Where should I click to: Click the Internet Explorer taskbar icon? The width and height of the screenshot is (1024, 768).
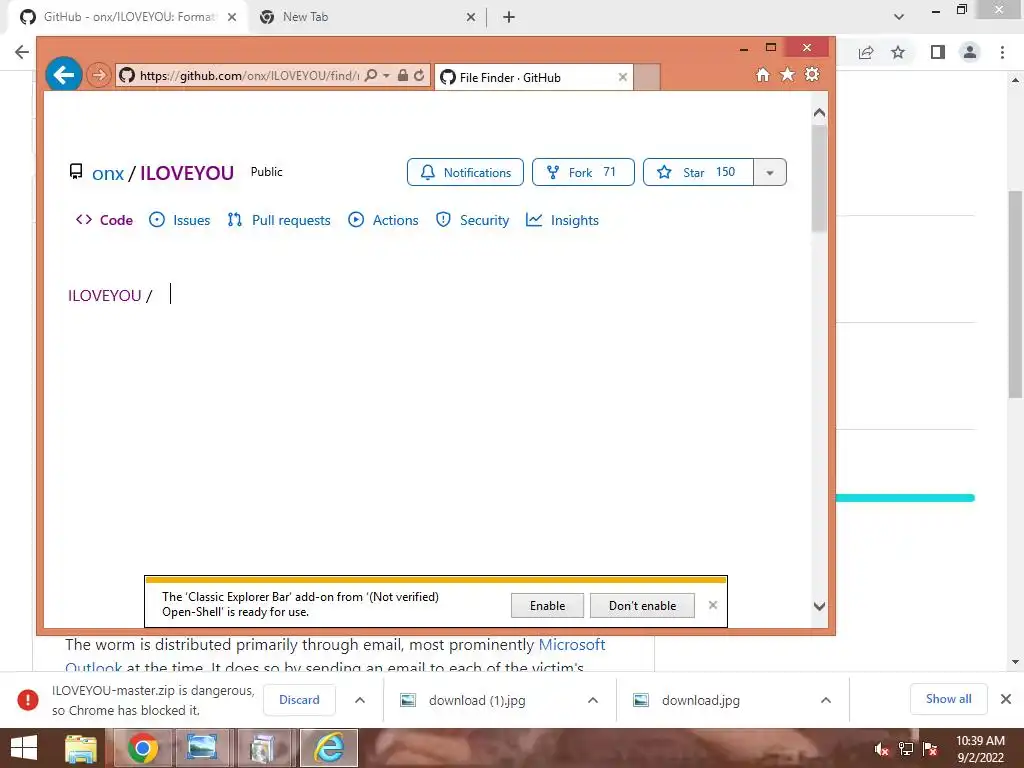coord(328,748)
